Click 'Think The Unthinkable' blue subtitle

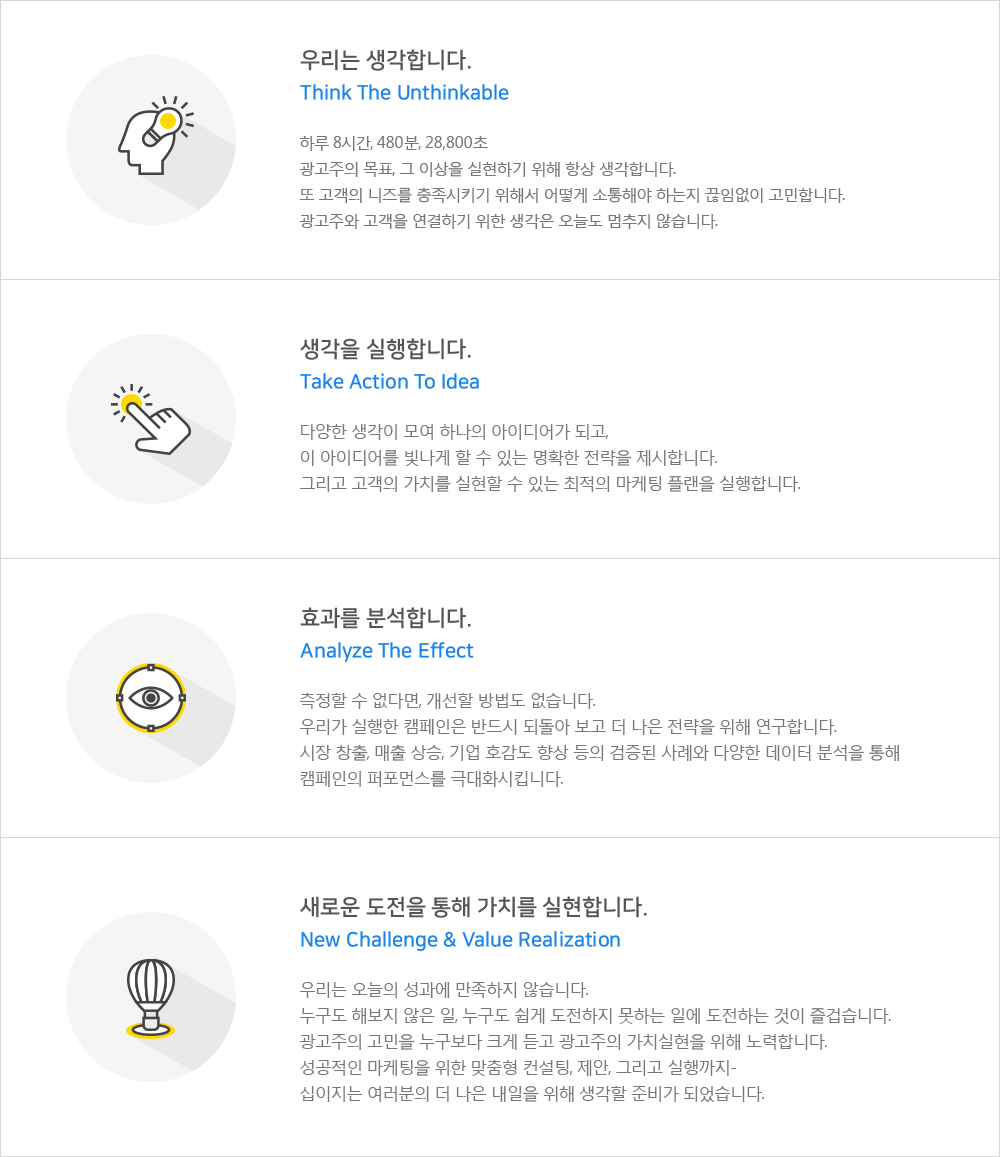click(x=404, y=93)
